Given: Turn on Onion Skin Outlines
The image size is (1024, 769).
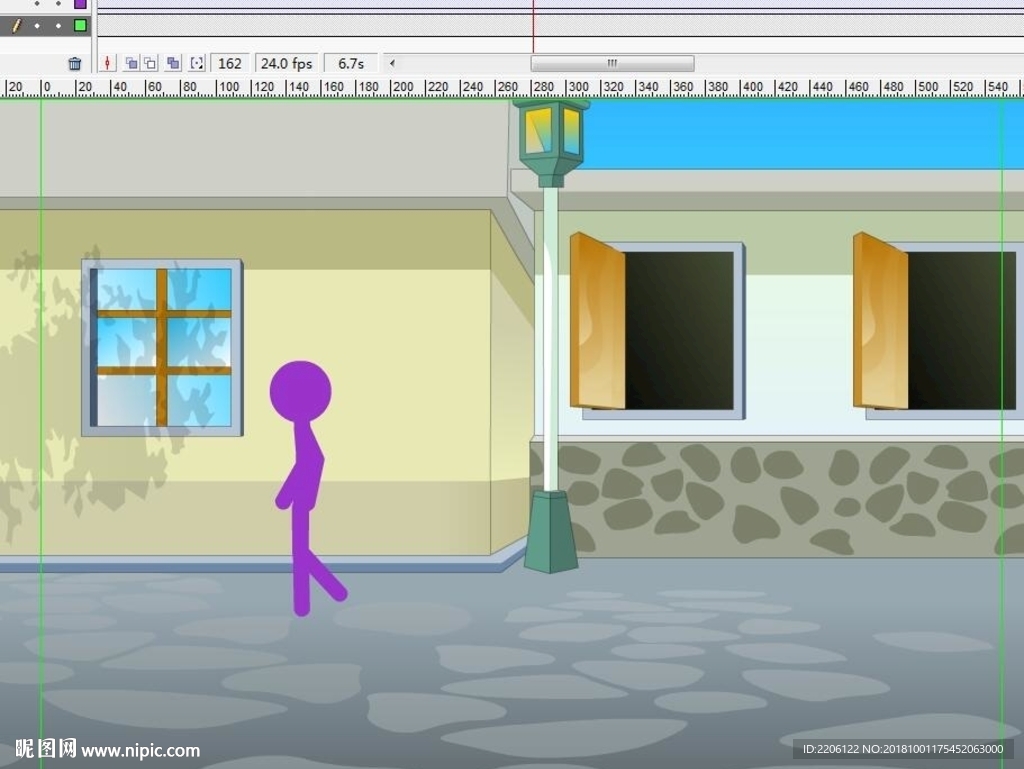Looking at the screenshot, I should [150, 64].
